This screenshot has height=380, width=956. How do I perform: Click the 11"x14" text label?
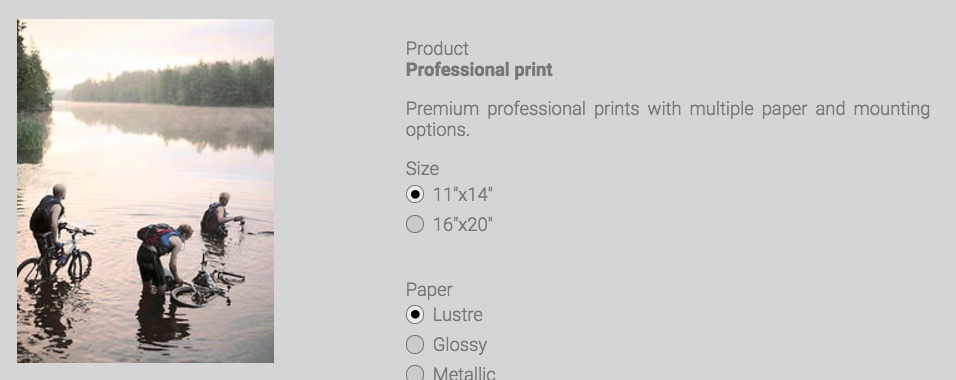(462, 195)
